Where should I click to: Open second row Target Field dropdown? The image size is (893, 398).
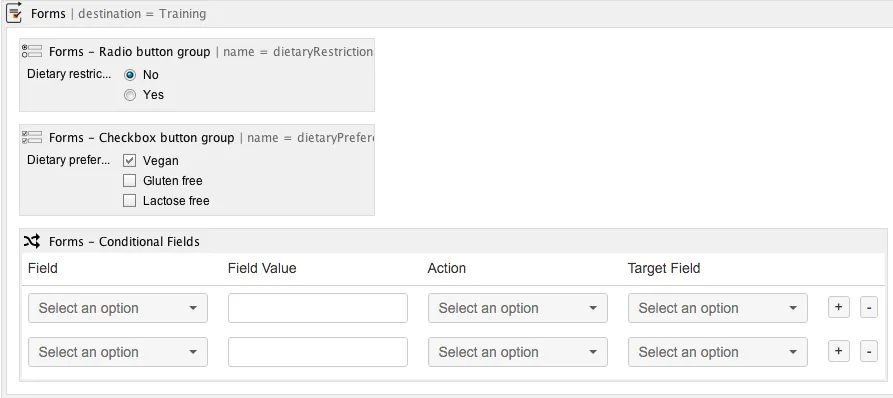718,352
